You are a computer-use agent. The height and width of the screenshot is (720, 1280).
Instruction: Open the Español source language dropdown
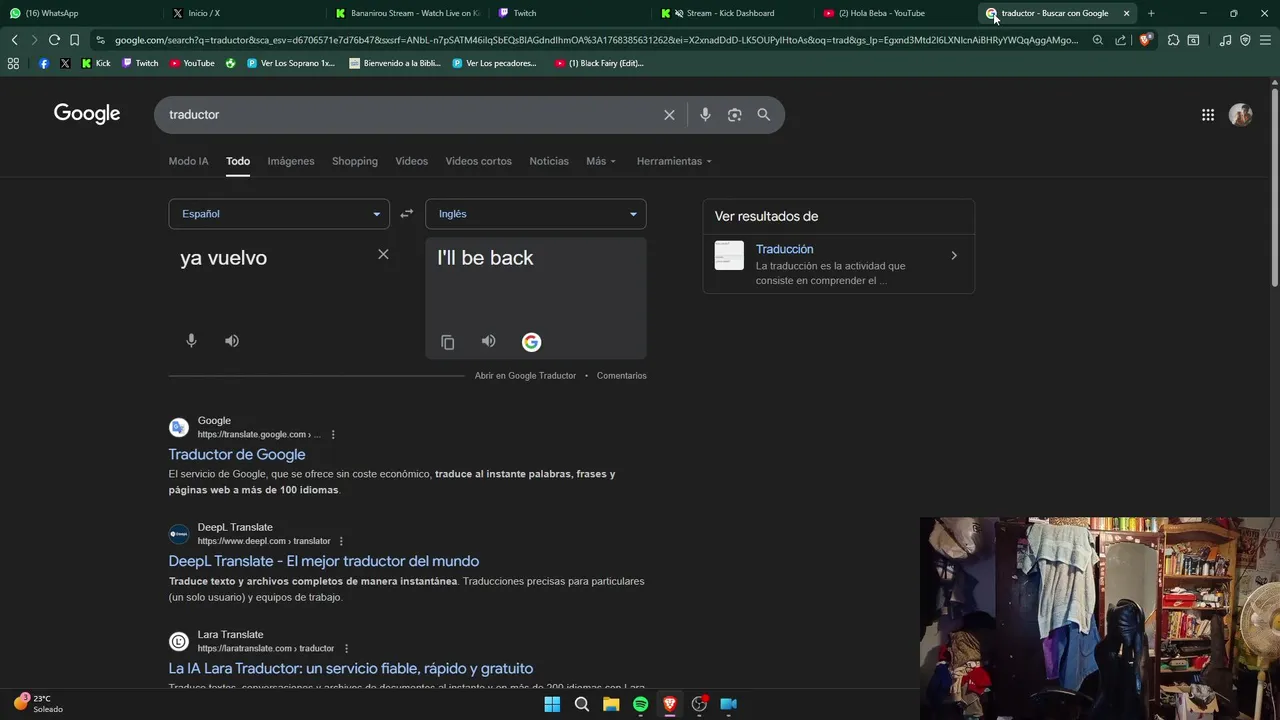279,214
